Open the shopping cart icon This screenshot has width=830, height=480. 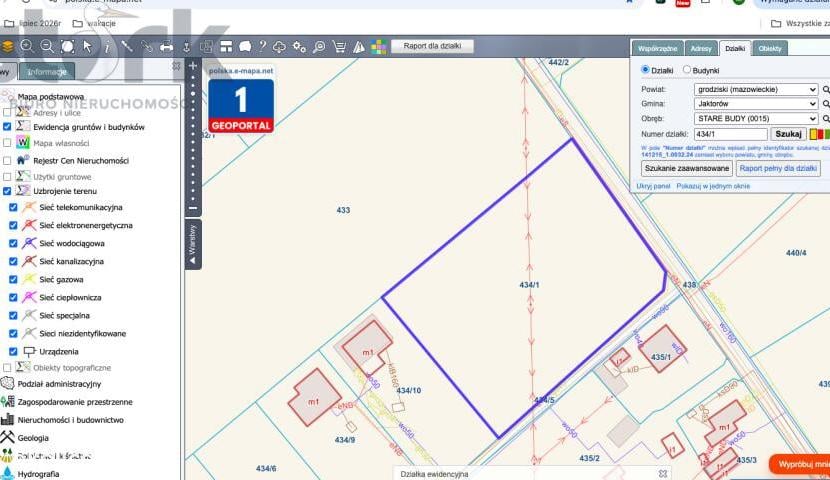click(339, 47)
